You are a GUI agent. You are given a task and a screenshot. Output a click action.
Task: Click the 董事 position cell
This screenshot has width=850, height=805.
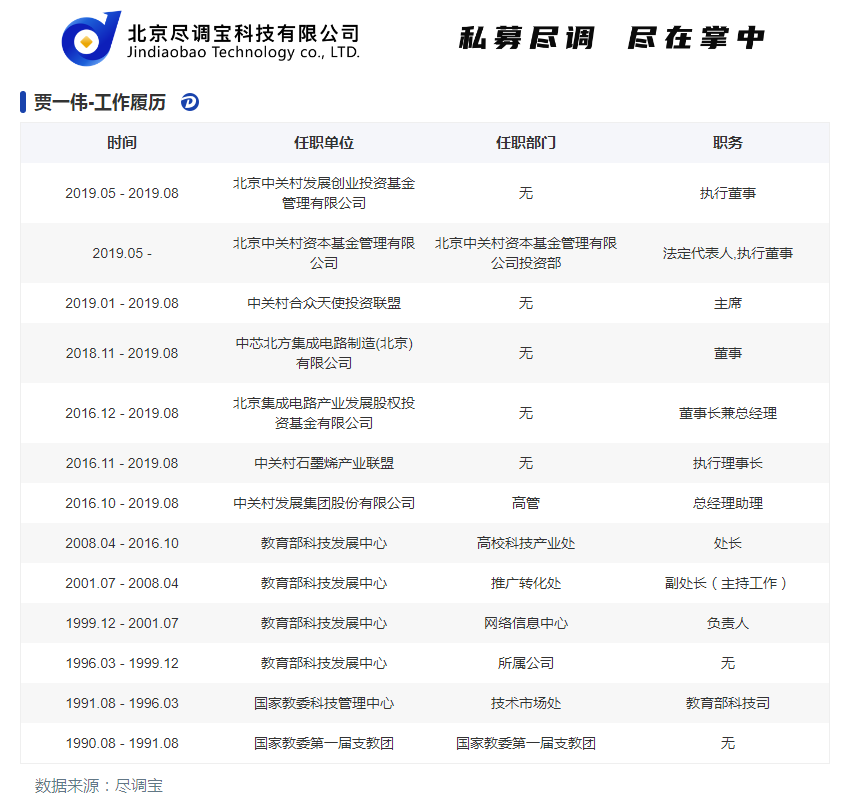click(727, 353)
